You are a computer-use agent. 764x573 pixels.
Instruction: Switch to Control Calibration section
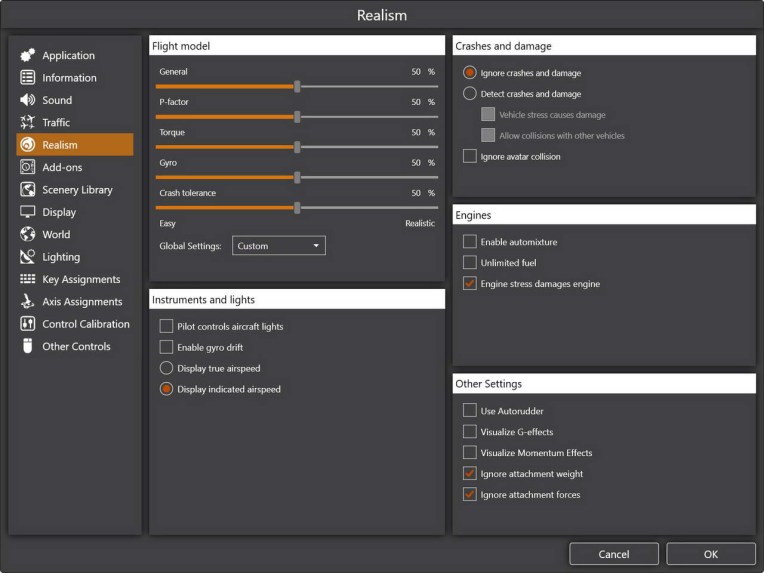[85, 324]
